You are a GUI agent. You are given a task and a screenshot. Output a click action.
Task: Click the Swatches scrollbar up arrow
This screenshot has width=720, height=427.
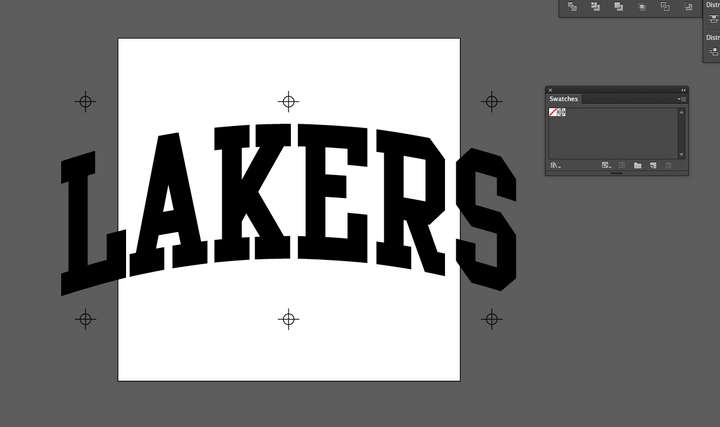tap(681, 112)
